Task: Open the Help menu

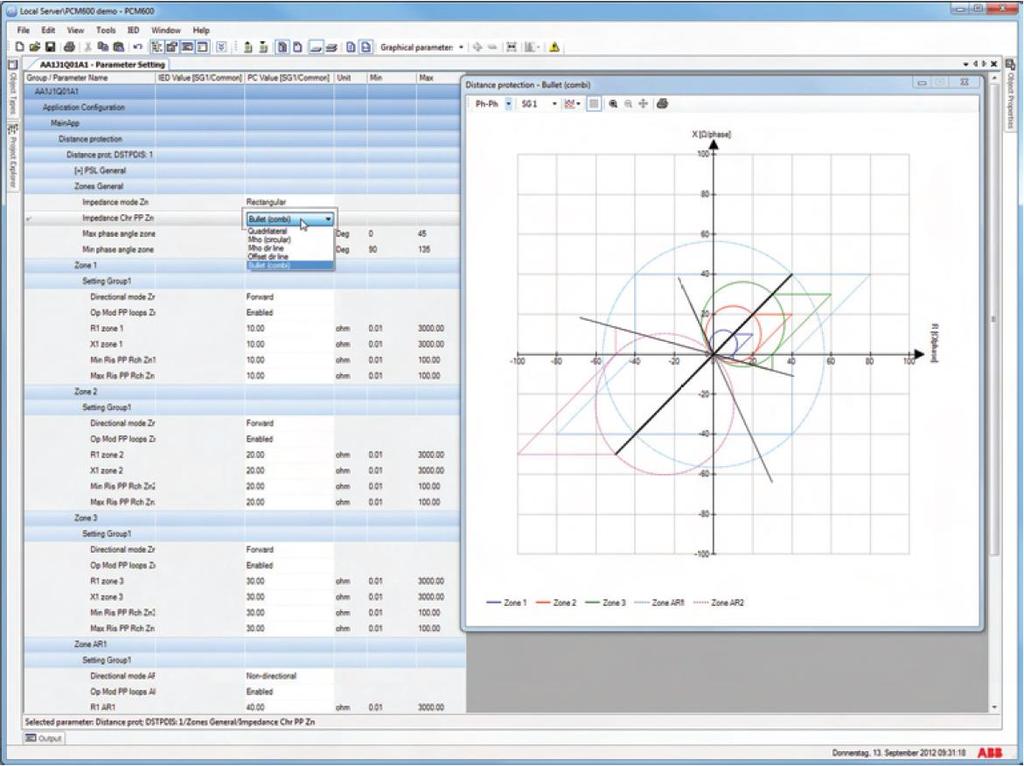Action: tap(201, 30)
